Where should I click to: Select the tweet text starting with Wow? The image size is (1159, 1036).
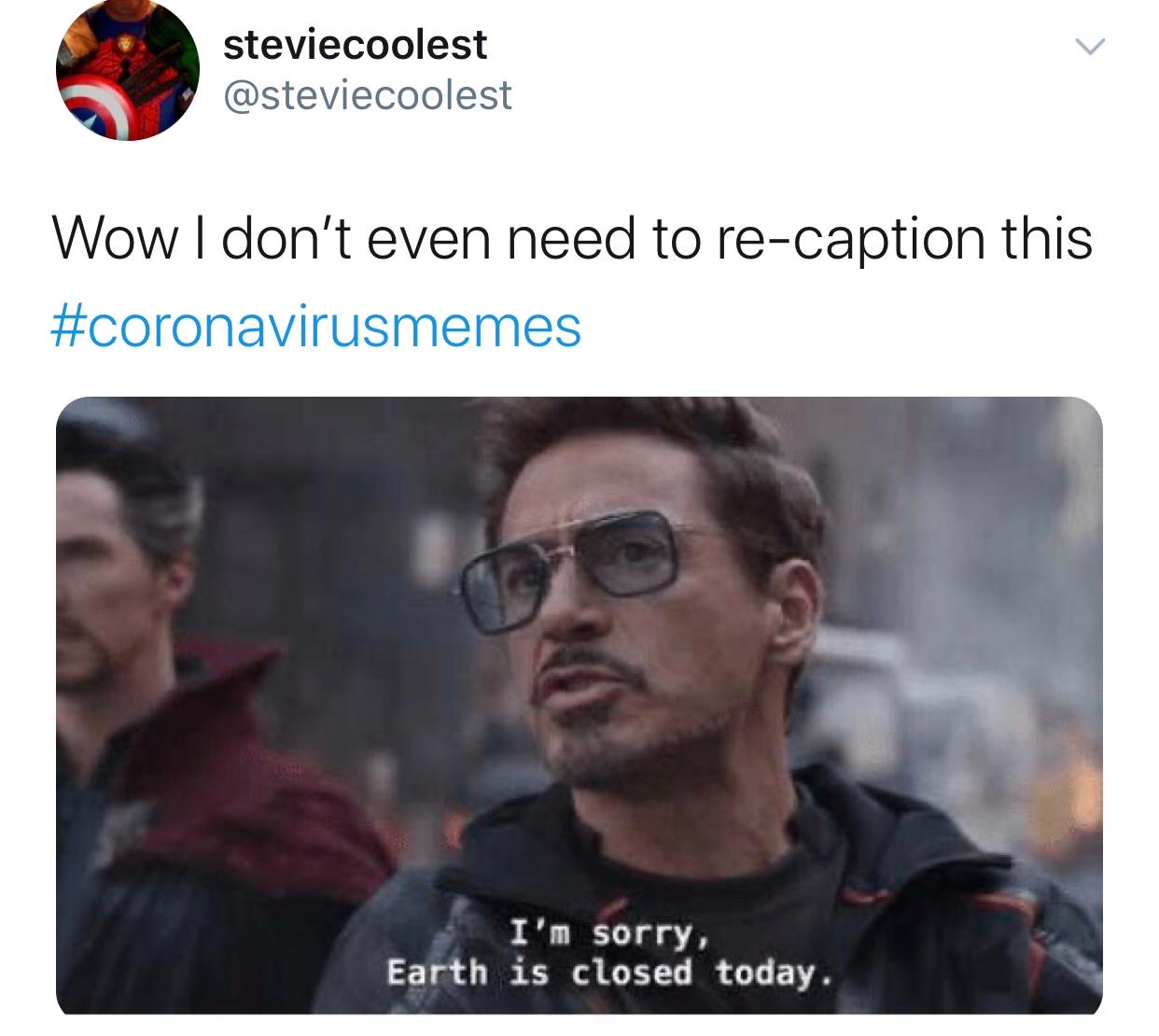(572, 281)
